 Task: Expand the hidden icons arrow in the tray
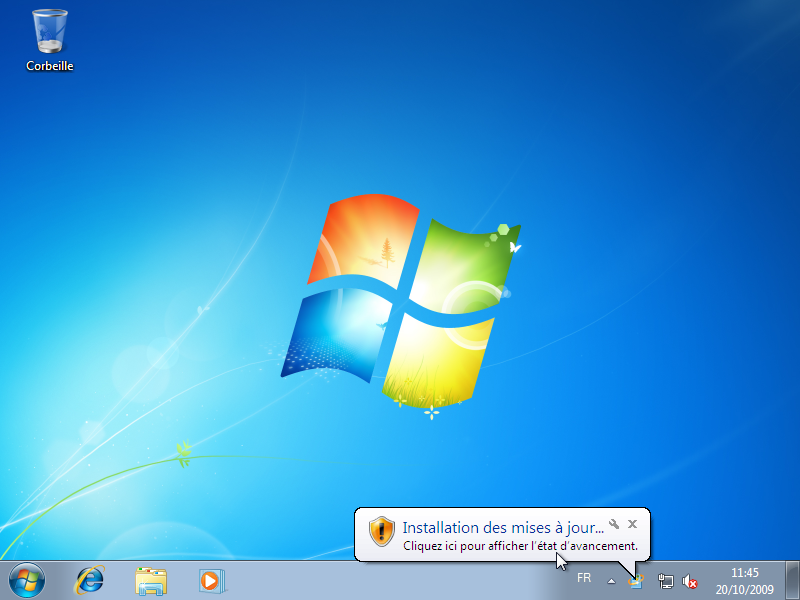pyautogui.click(x=611, y=580)
